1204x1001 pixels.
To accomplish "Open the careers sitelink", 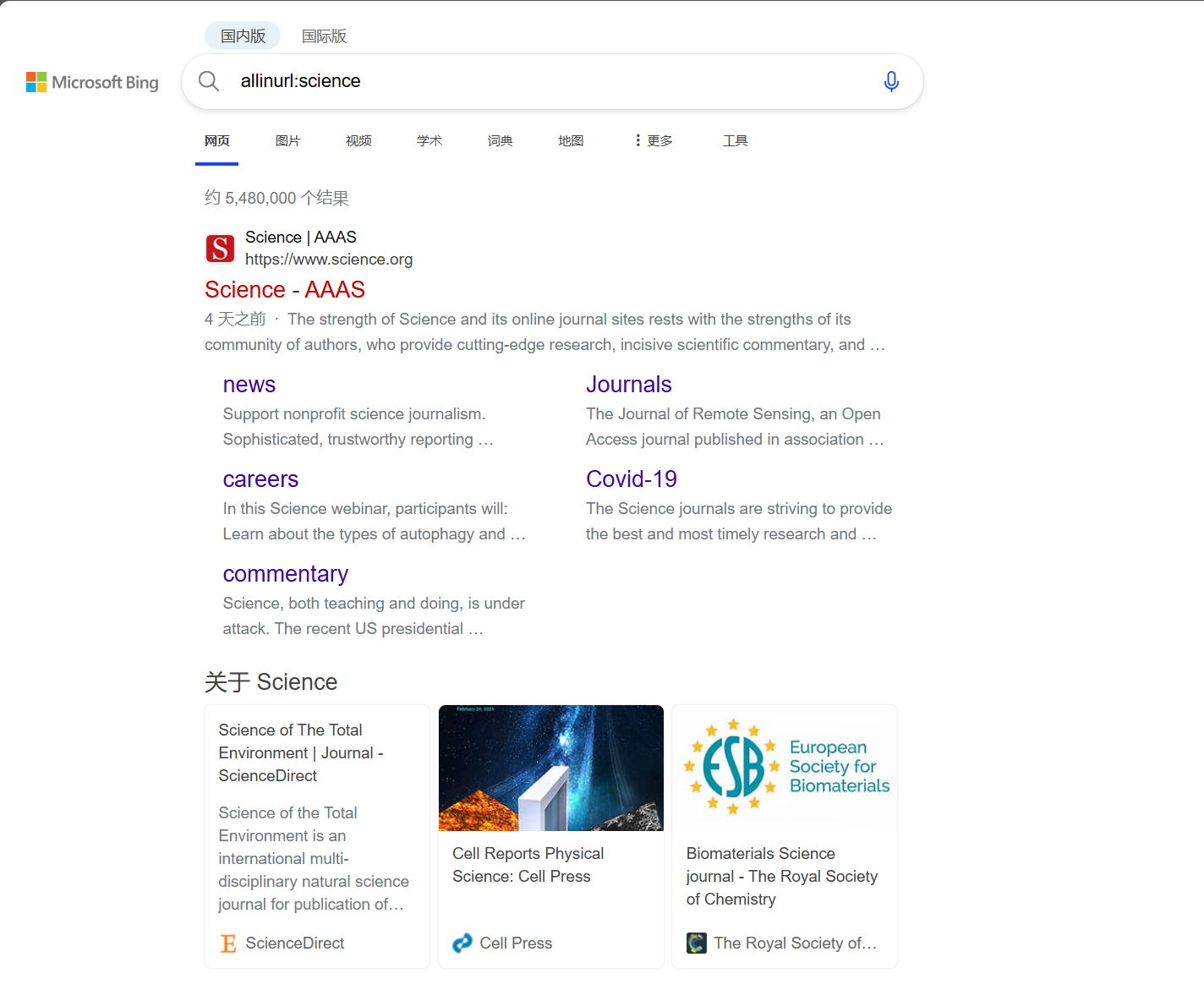I will coord(260,479).
